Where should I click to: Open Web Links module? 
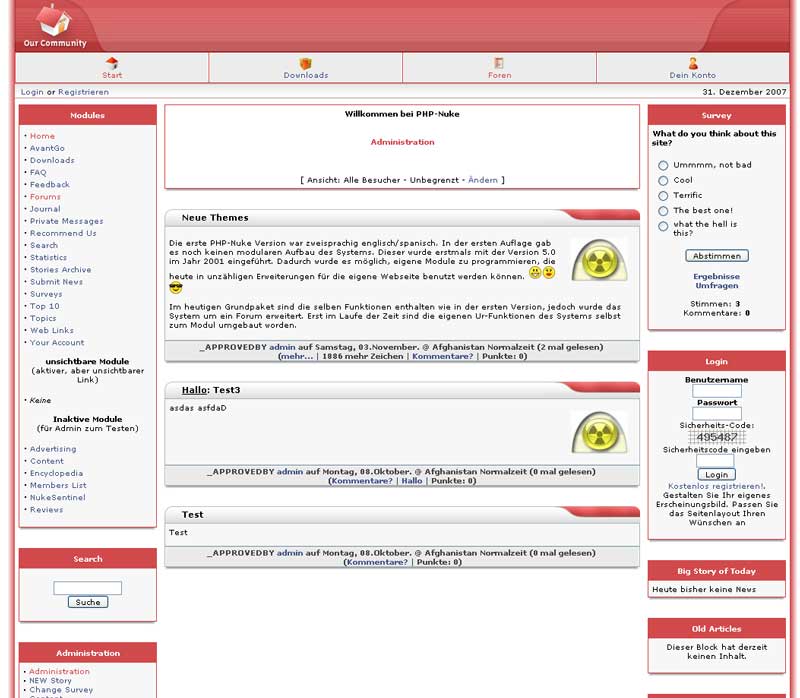52,331
